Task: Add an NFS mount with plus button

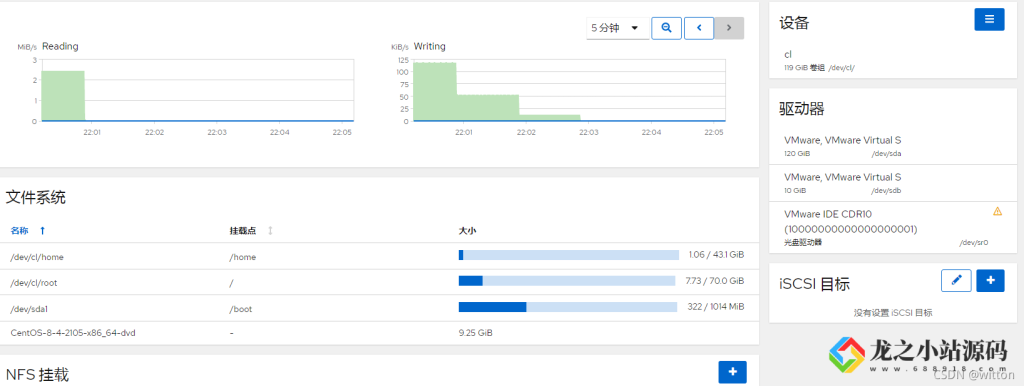Action: pos(733,372)
